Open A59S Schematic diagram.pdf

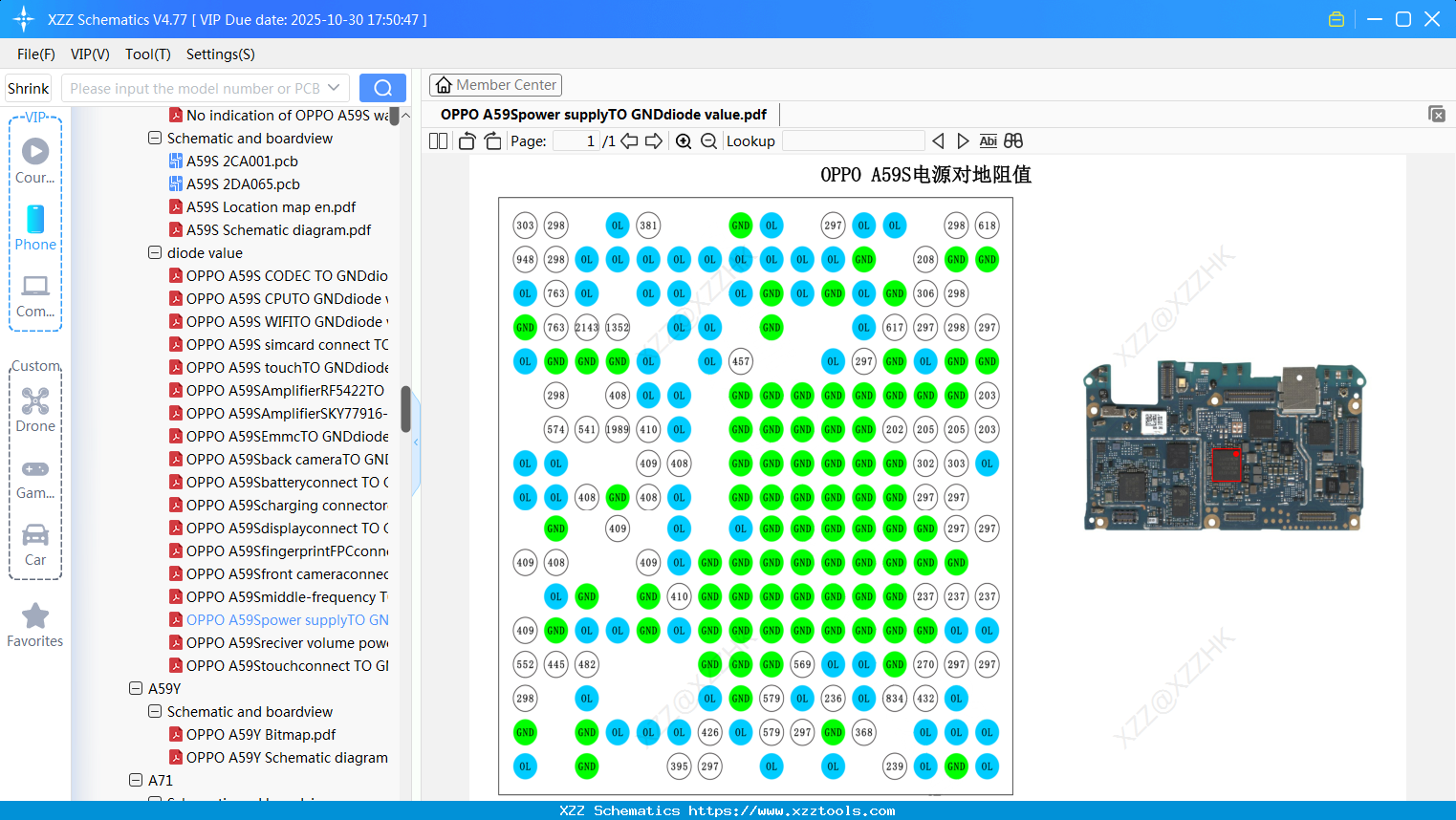pos(278,229)
